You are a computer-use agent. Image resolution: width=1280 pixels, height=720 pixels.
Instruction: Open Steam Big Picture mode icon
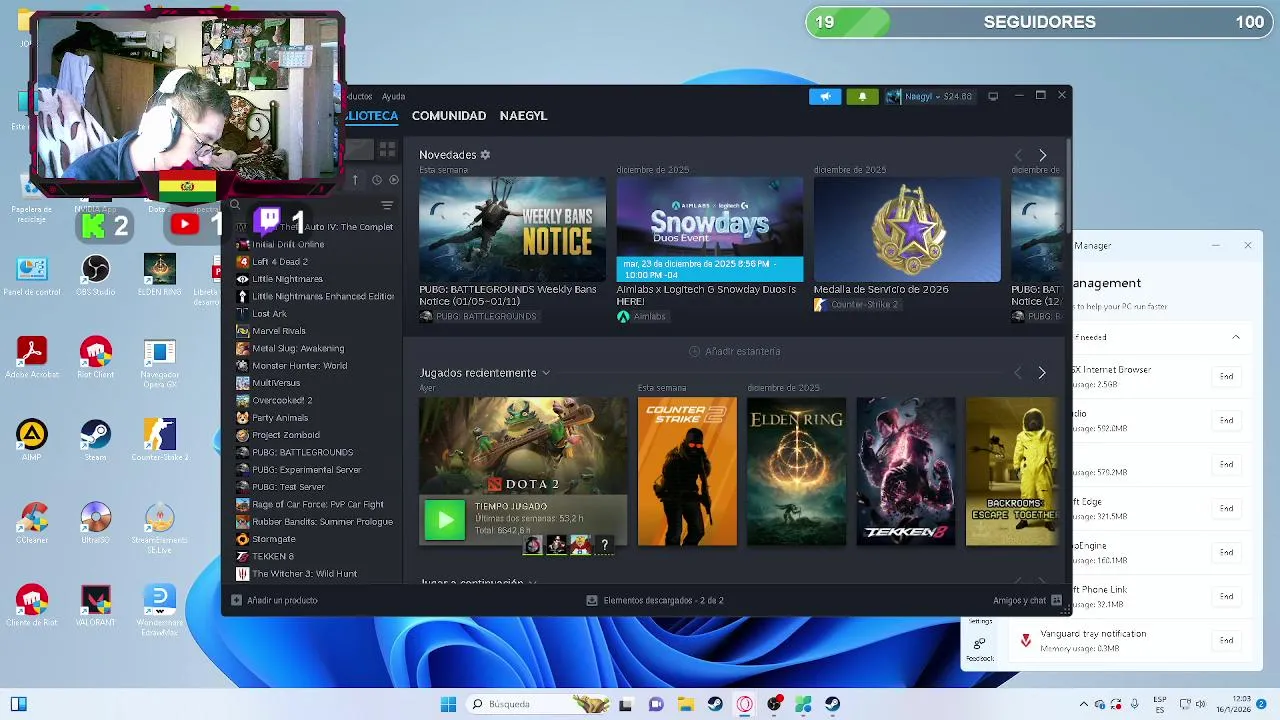pyautogui.click(x=993, y=96)
